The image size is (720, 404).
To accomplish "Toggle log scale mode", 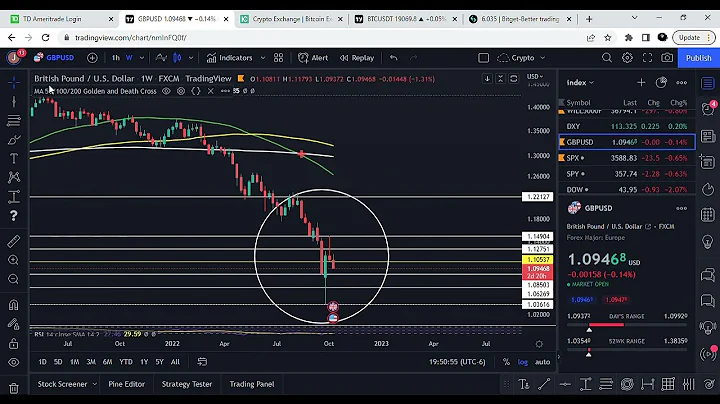I will [523, 362].
